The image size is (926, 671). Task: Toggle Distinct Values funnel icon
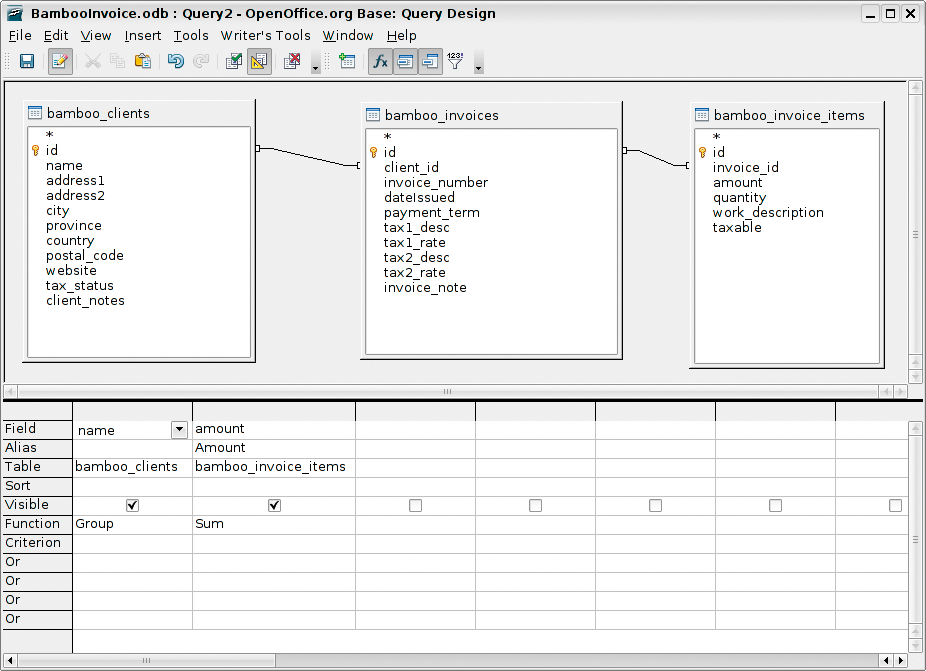pos(455,61)
